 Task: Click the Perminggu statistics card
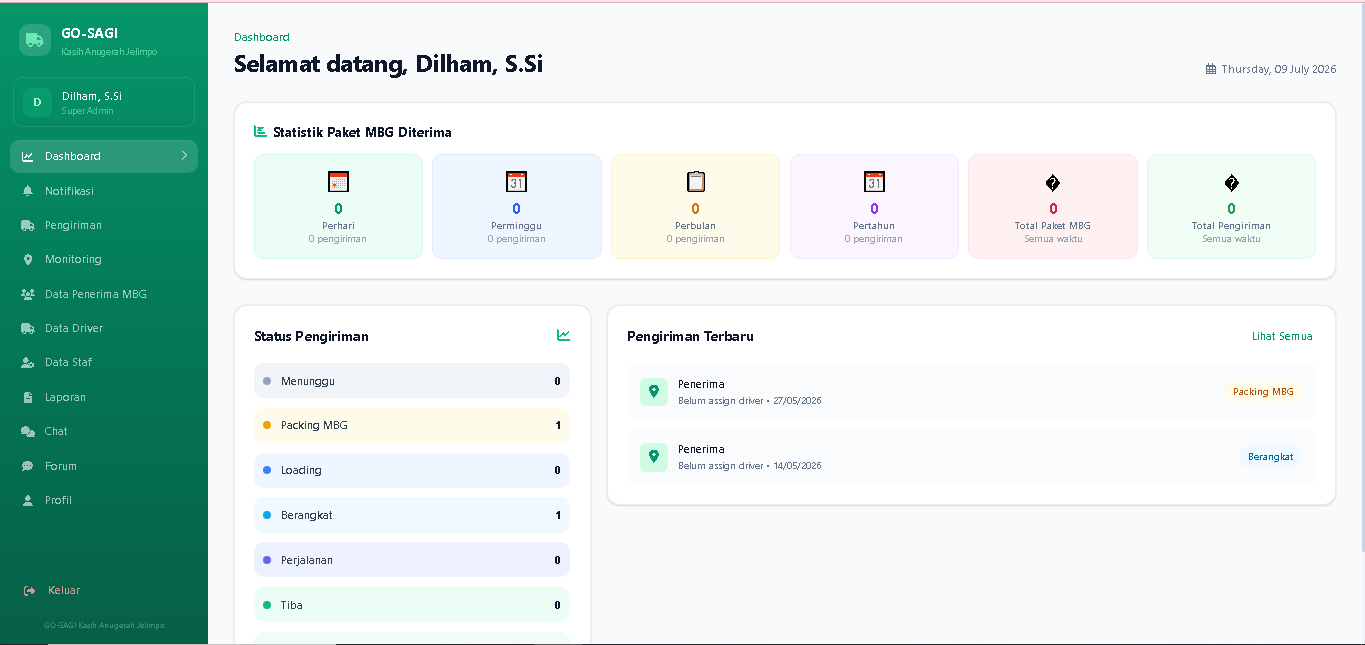[517, 206]
